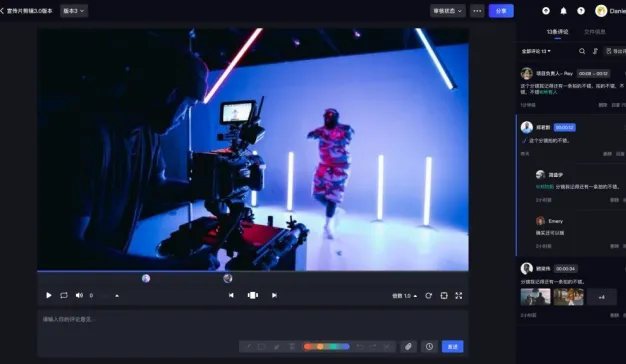626x364 pixels.
Task: Click the project lead Ray avatar
Action: (x=527, y=73)
